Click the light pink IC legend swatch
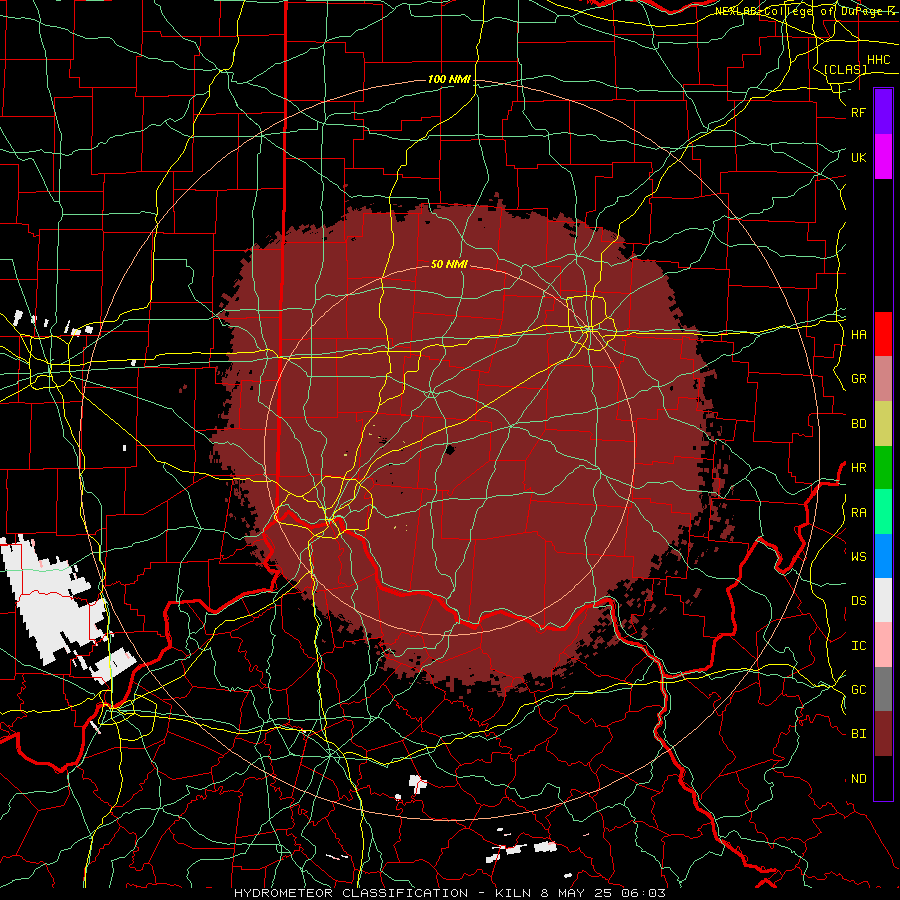The height and width of the screenshot is (900, 900). (883, 645)
